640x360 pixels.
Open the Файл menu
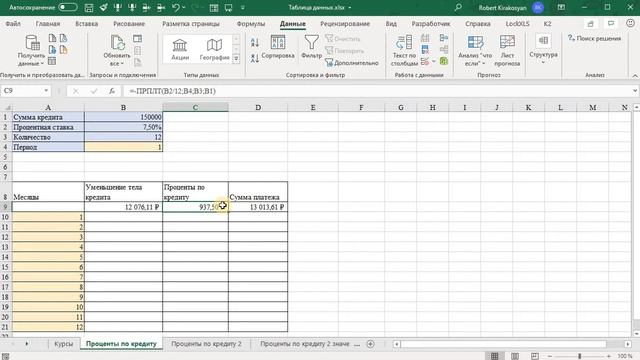(13, 24)
